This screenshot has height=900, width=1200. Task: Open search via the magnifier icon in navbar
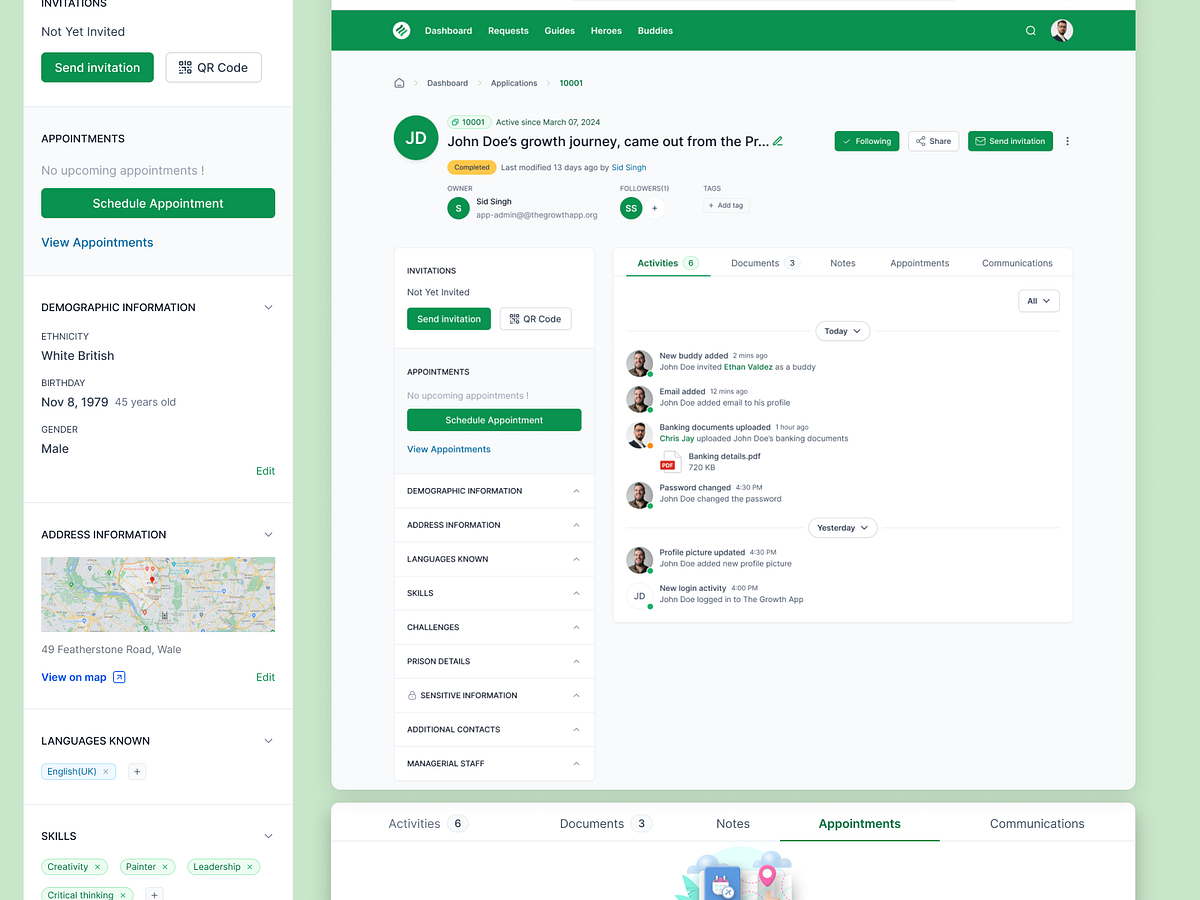point(1030,30)
